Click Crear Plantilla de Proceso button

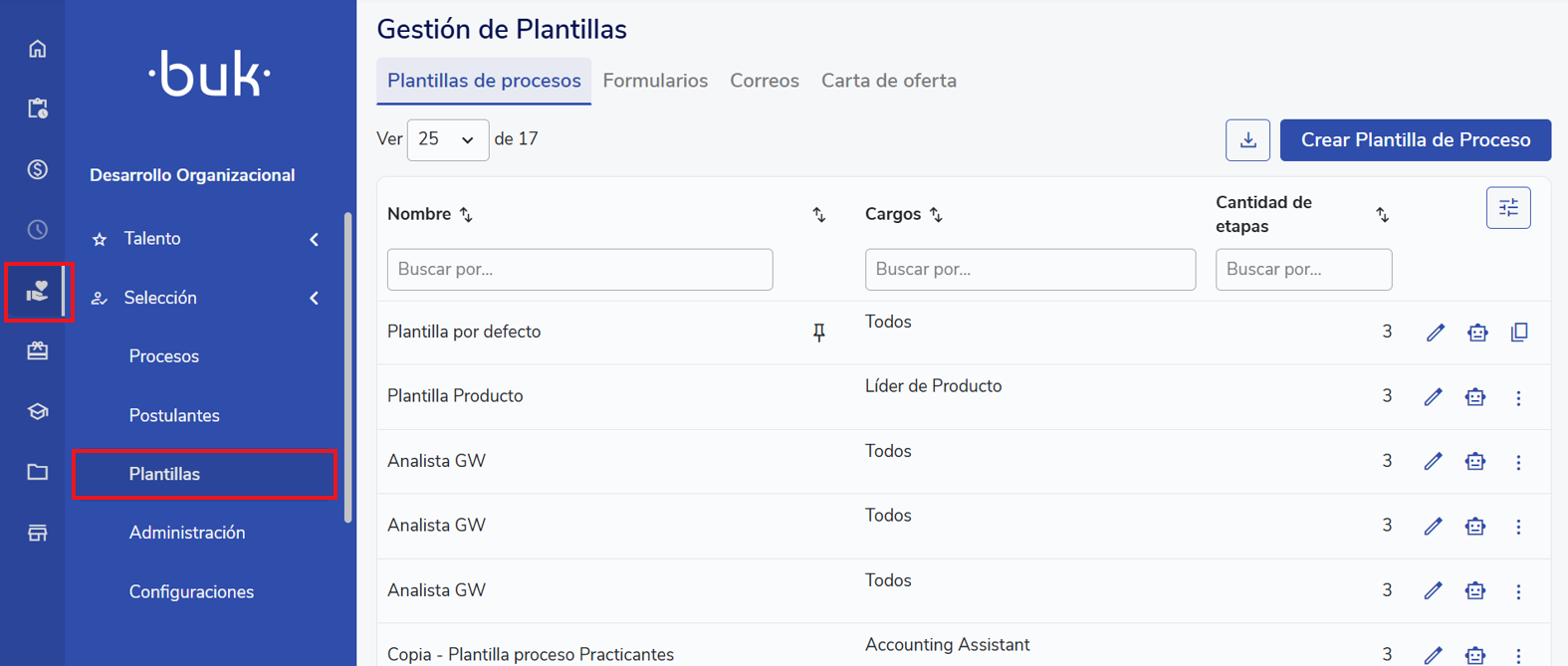pyautogui.click(x=1415, y=140)
